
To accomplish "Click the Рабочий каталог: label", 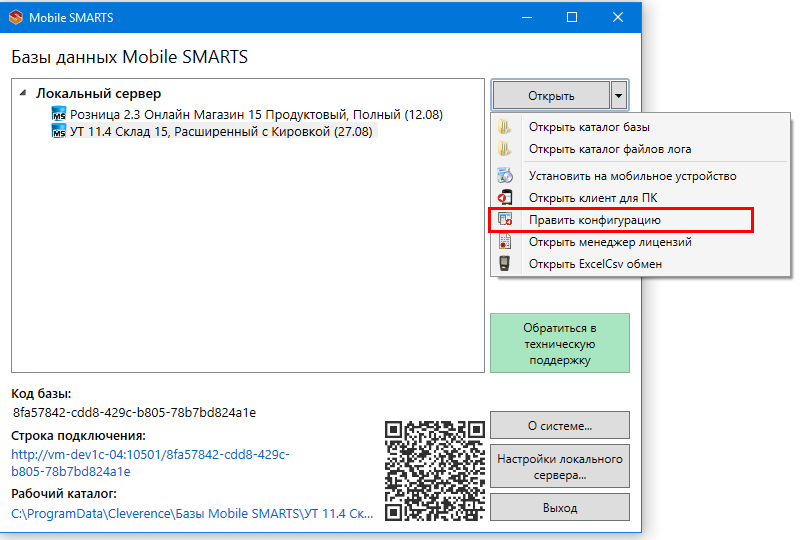I will [x=64, y=494].
